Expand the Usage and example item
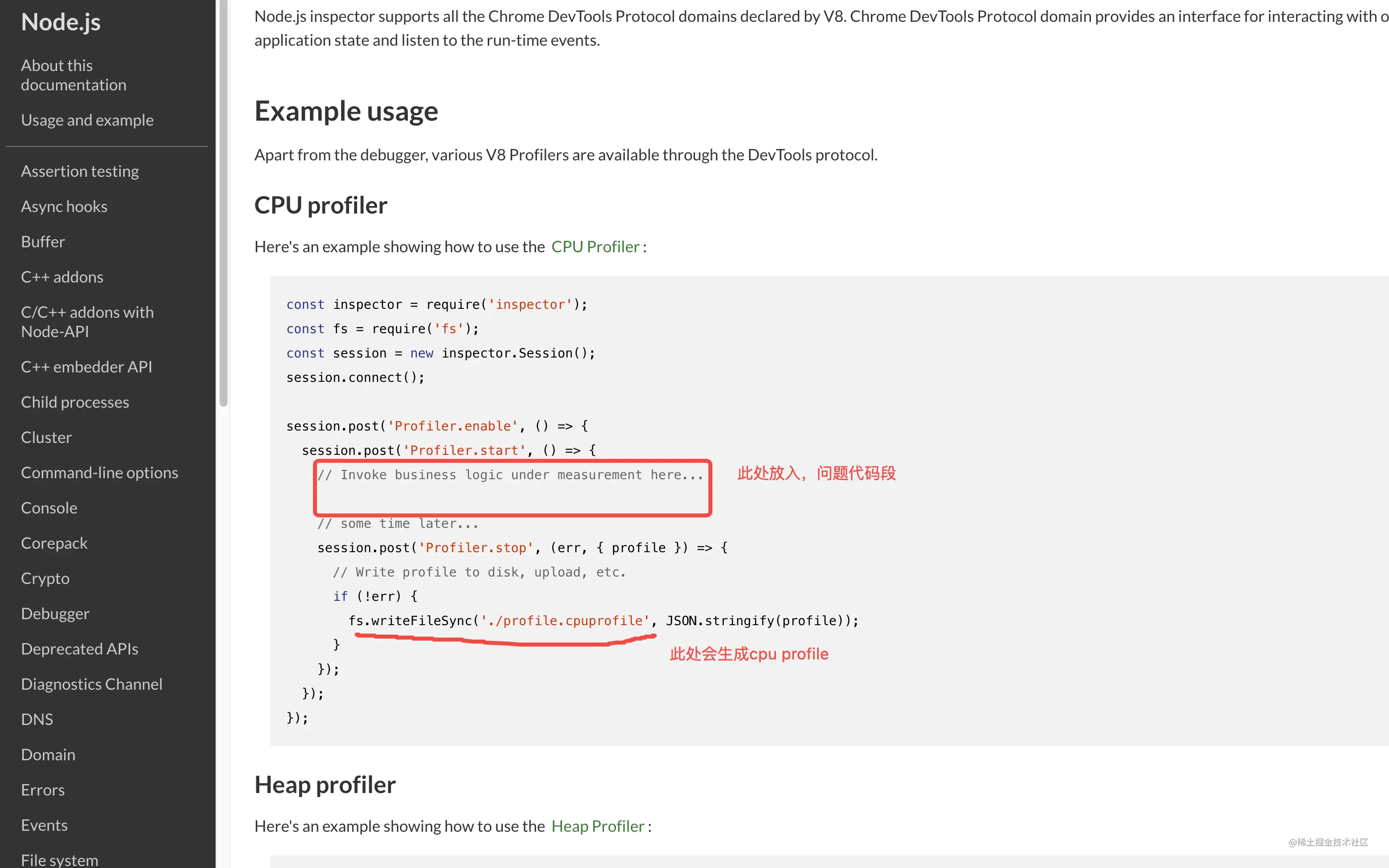 click(88, 120)
